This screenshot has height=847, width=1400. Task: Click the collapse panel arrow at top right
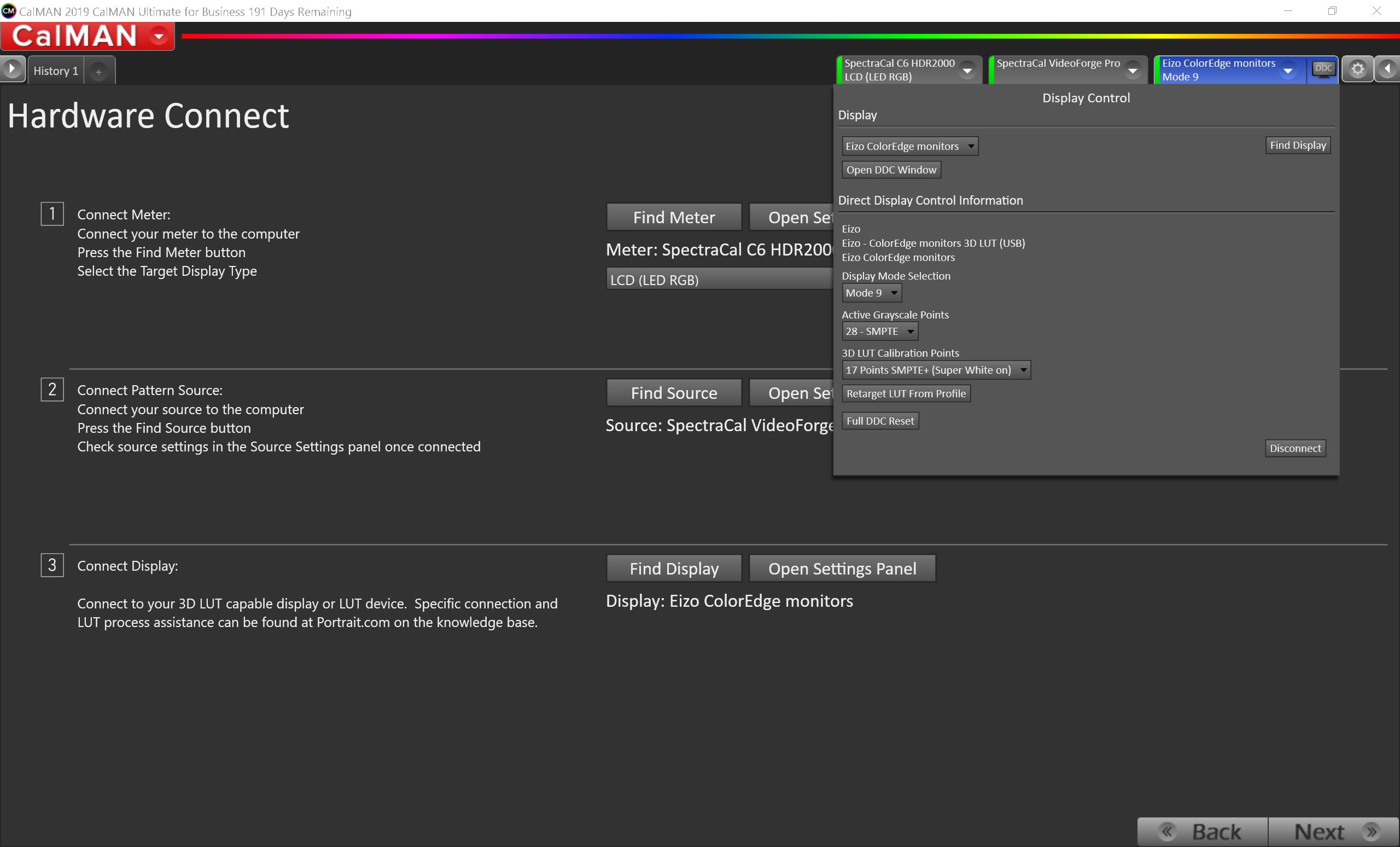[1387, 69]
